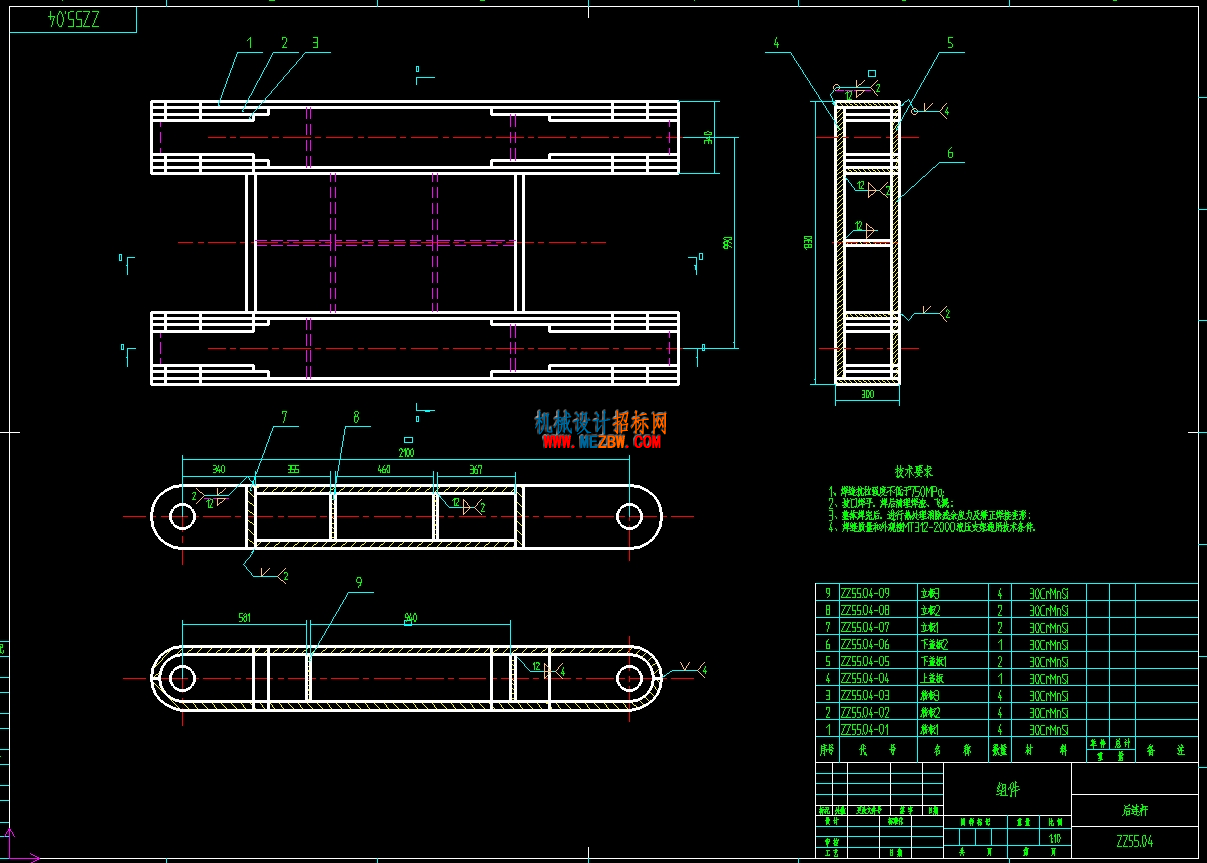
Task: Select the 300 width dimension on section view
Action: [867, 396]
